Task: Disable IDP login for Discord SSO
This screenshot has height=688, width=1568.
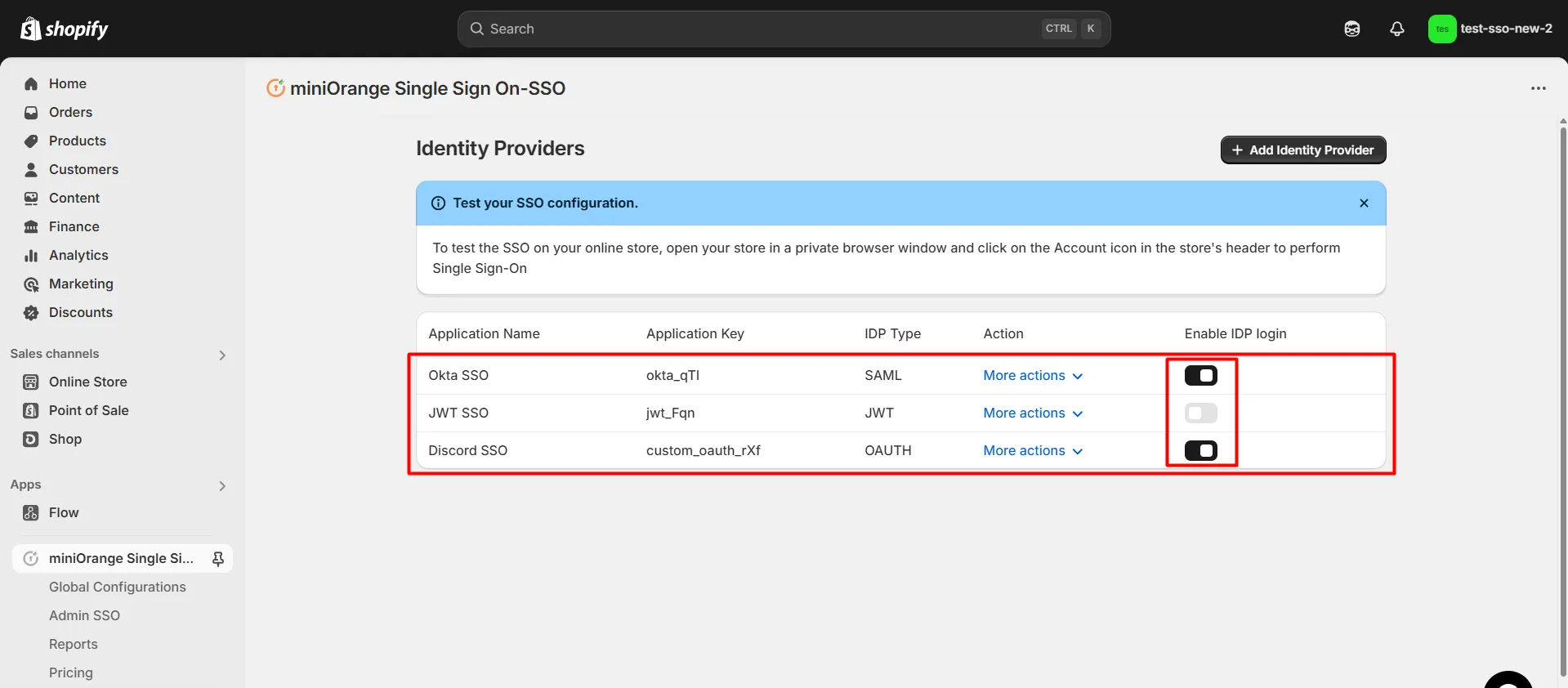Action: [x=1201, y=451]
